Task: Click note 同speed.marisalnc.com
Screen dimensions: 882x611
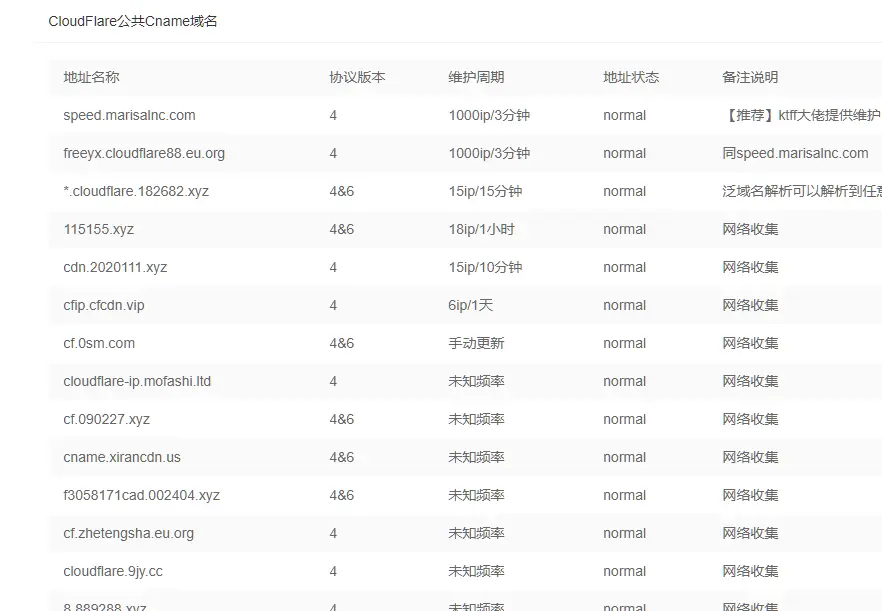Action: click(795, 154)
